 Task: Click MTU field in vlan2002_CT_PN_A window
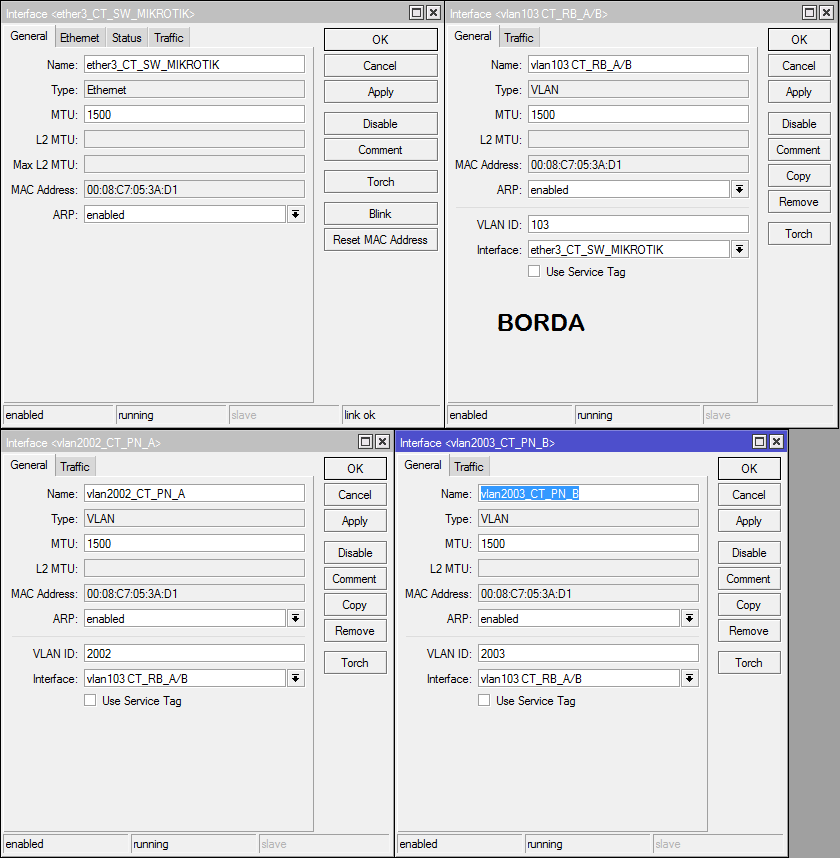click(x=194, y=543)
